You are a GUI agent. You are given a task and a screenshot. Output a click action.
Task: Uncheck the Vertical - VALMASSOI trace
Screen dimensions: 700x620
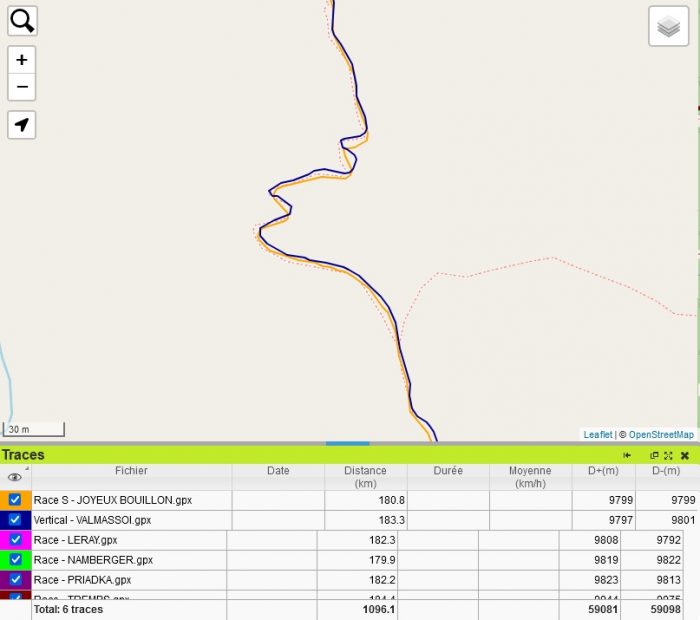(x=15, y=520)
